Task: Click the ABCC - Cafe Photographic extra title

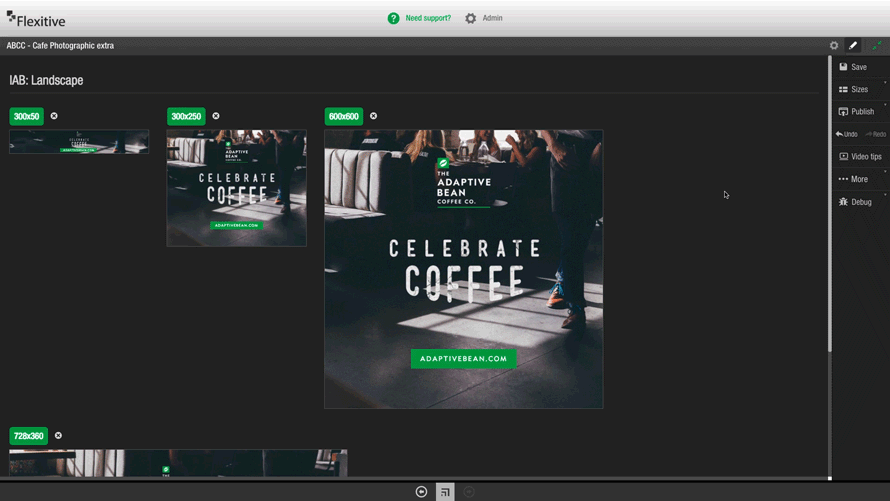Action: click(60, 45)
